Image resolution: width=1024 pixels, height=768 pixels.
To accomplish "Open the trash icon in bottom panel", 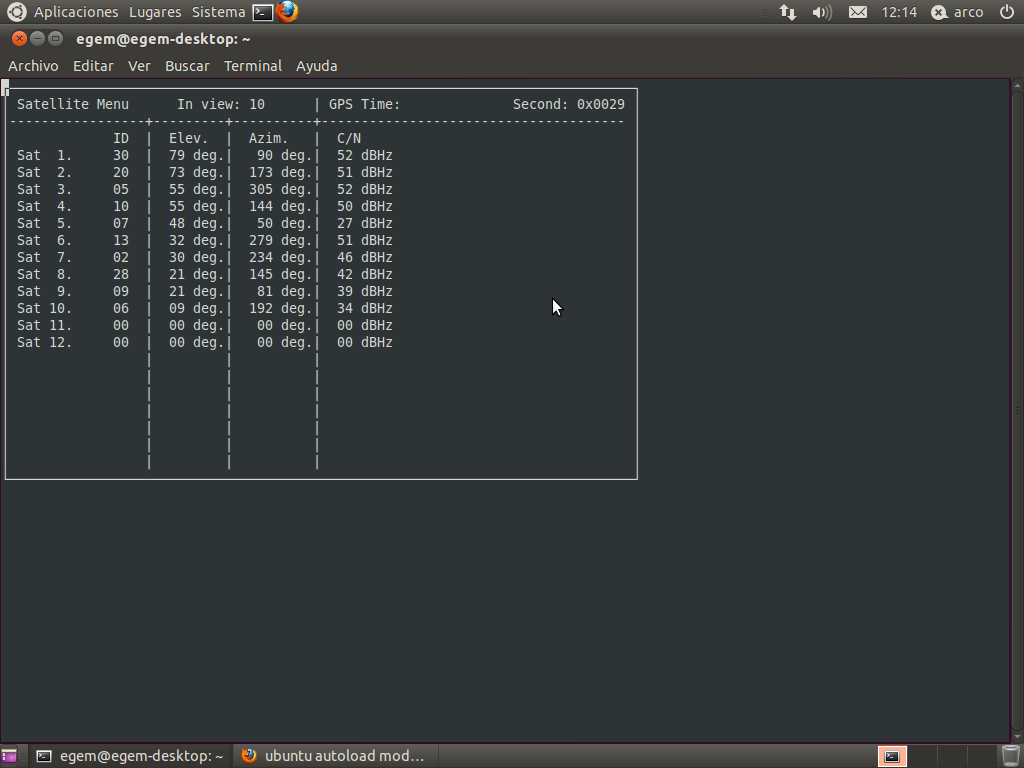I will pyautogui.click(x=1010, y=756).
